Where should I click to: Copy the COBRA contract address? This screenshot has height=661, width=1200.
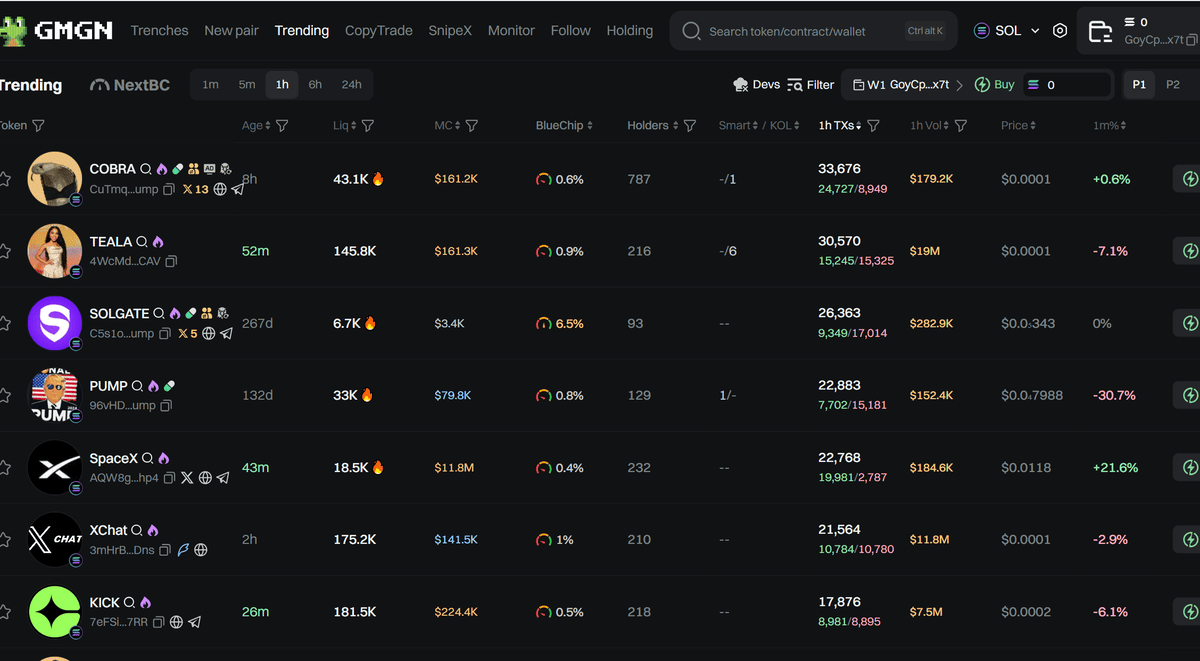pos(169,189)
